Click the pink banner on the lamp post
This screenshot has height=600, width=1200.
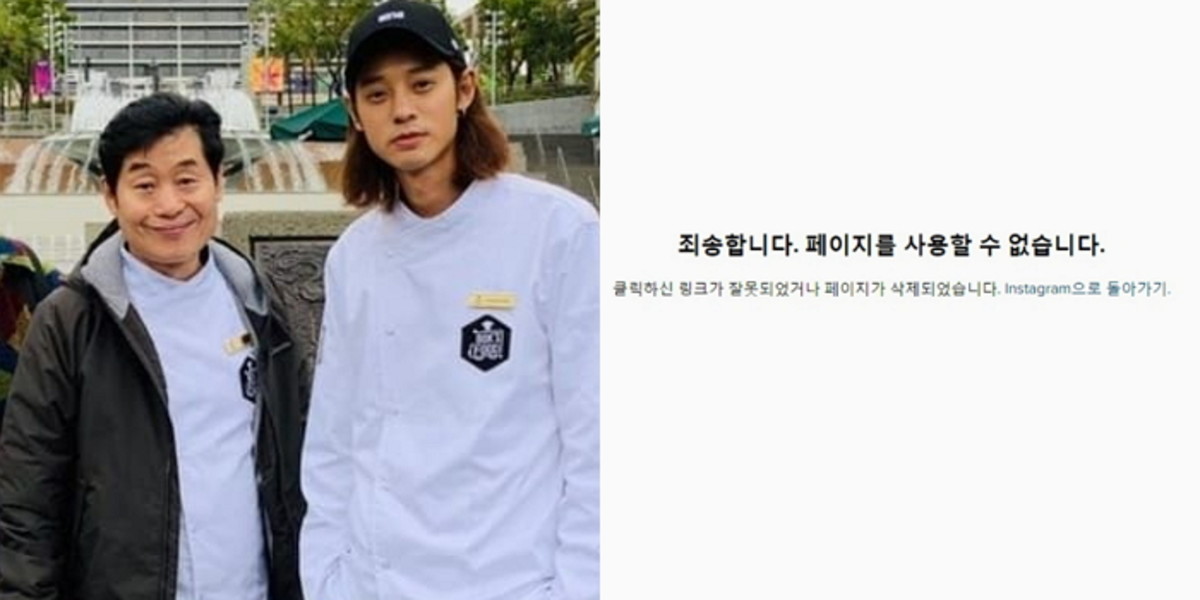click(x=43, y=78)
